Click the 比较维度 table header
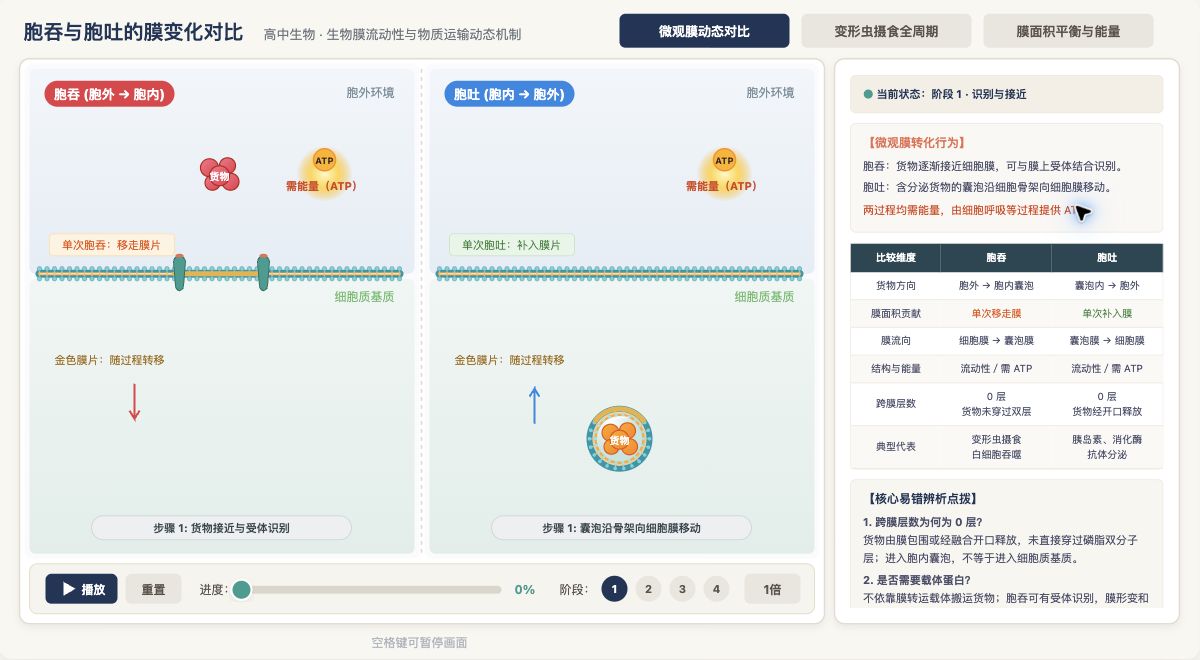 point(895,258)
